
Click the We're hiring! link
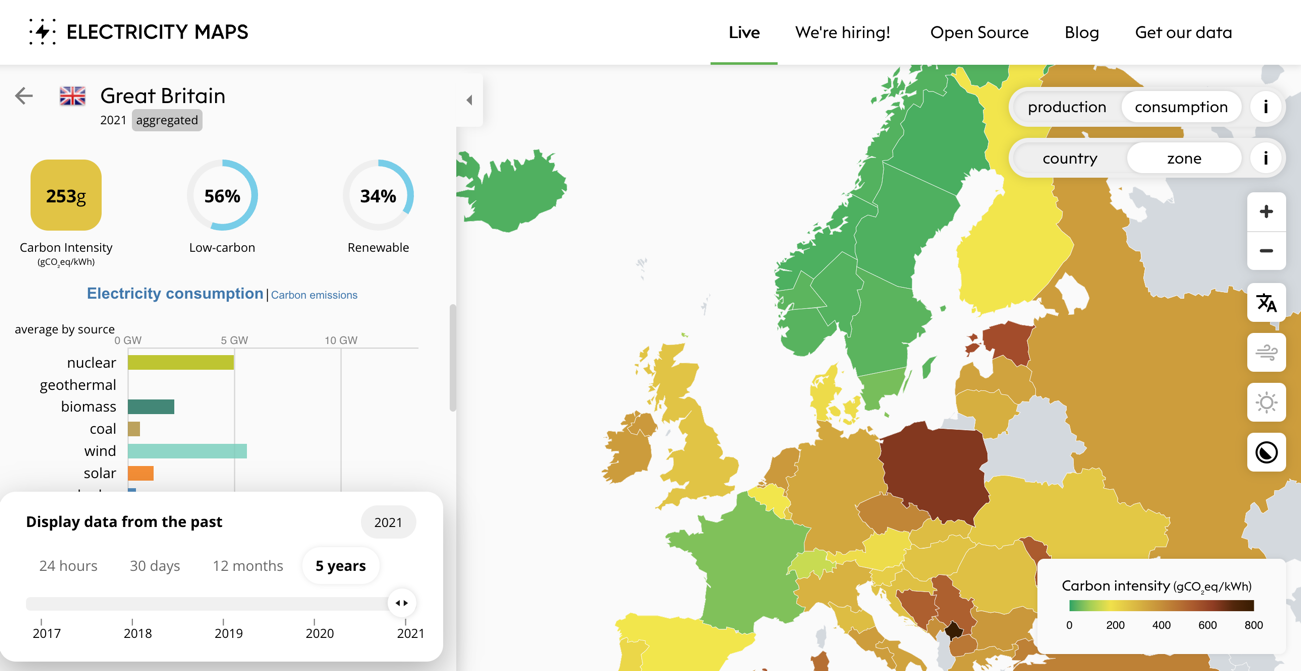click(842, 32)
